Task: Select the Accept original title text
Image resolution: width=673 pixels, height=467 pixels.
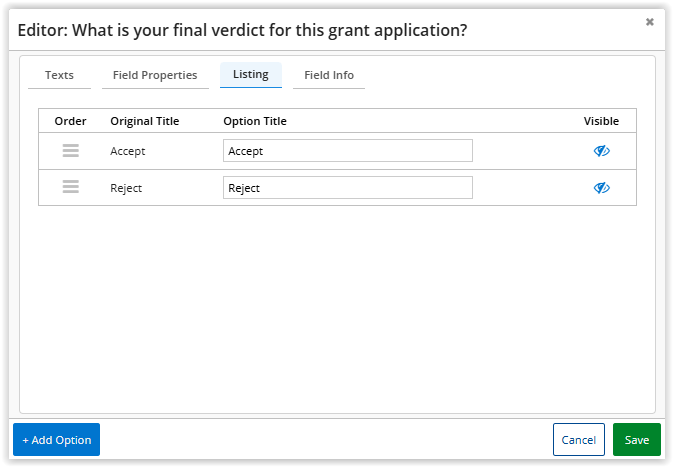Action: (x=127, y=151)
